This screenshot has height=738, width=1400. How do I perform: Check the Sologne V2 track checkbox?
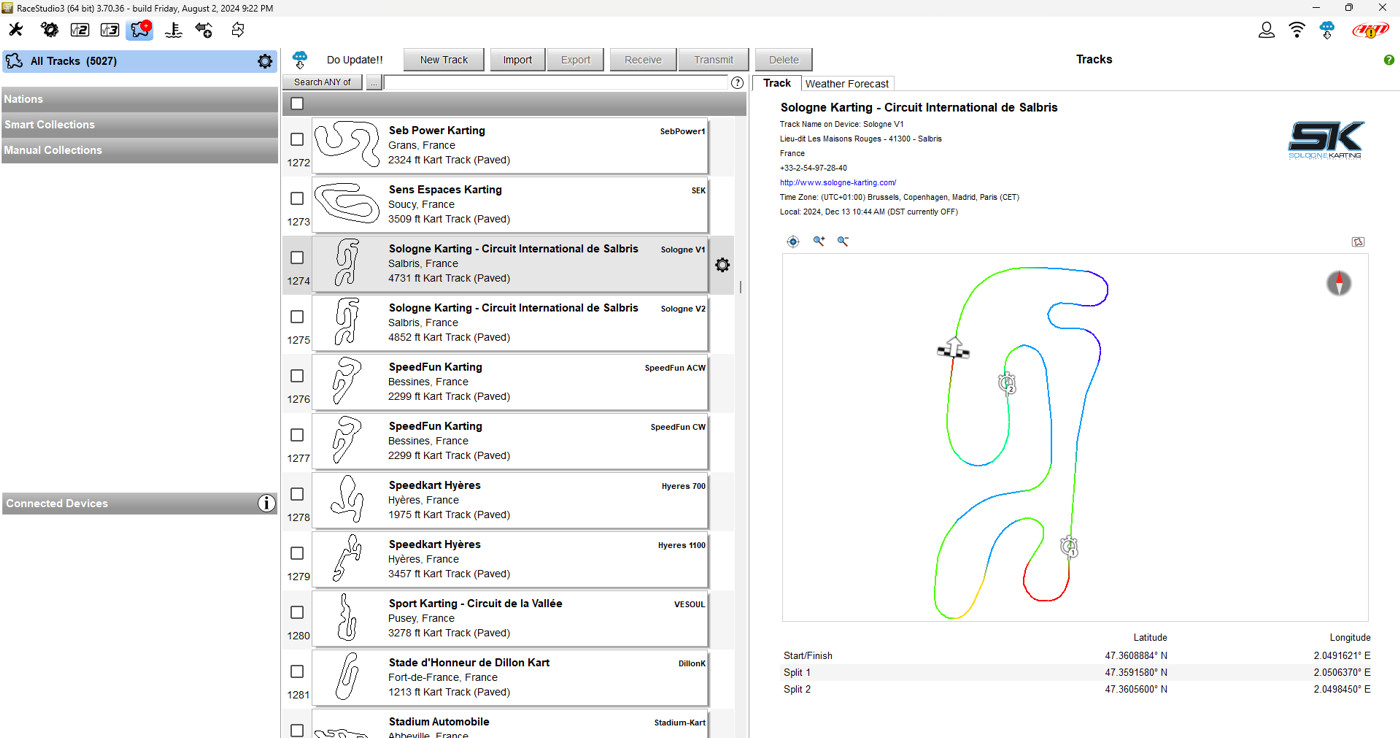click(x=297, y=316)
